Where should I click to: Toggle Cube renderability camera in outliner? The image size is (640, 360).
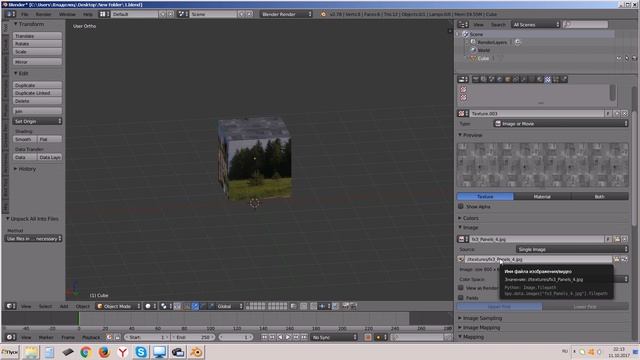pyautogui.click(x=634, y=58)
